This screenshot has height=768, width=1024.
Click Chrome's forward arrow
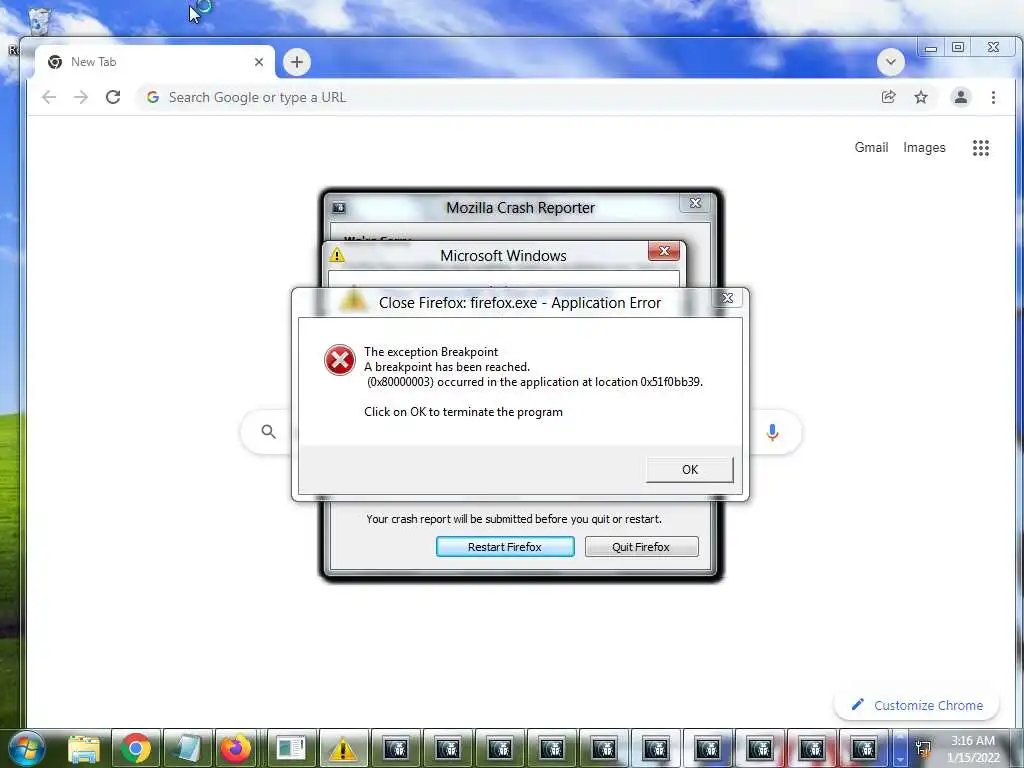point(80,97)
